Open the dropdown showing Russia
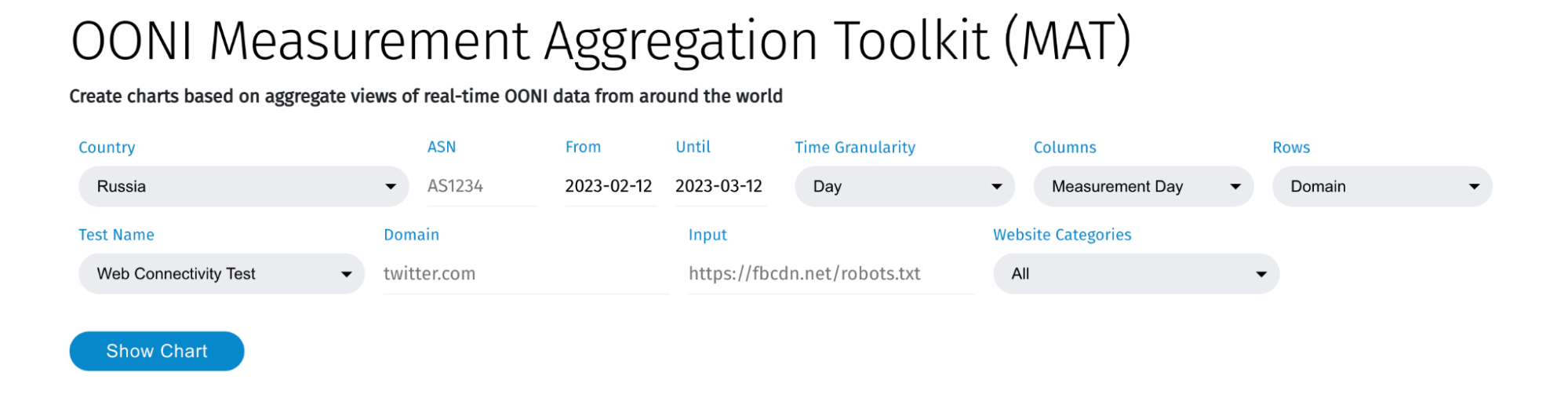The width and height of the screenshot is (1568, 398). click(235, 187)
